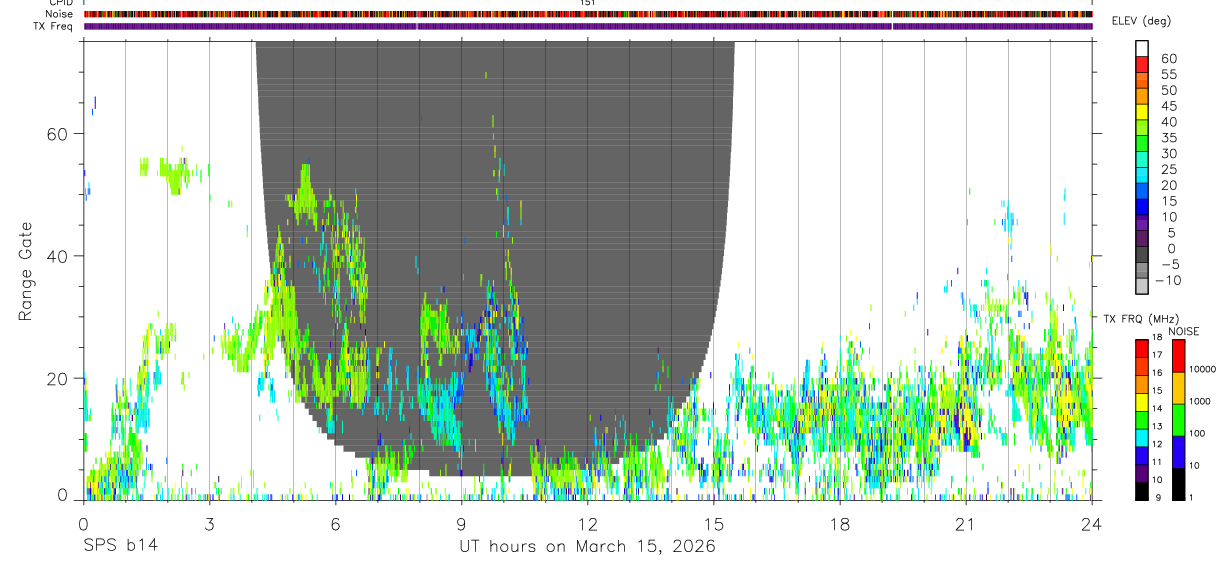Click the 'TX Freq' row label at top left

(x=54, y=26)
